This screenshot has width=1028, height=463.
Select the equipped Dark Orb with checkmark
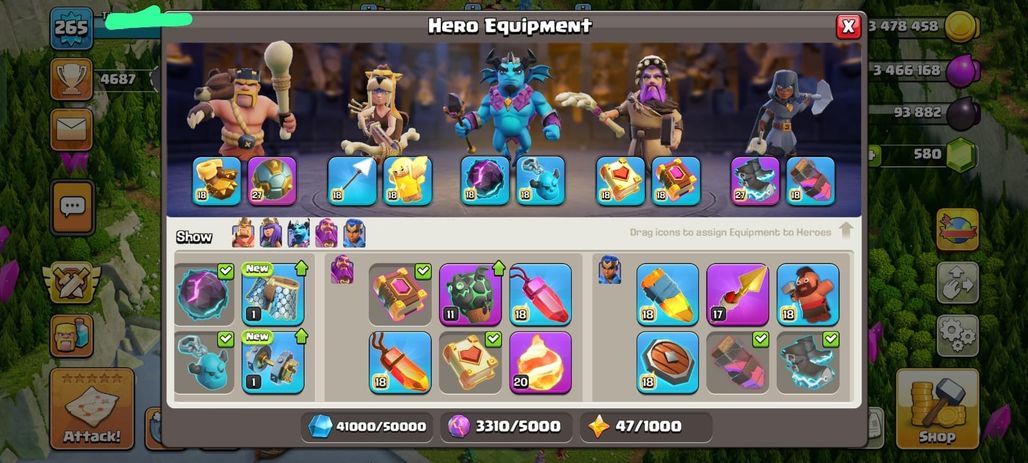205,294
